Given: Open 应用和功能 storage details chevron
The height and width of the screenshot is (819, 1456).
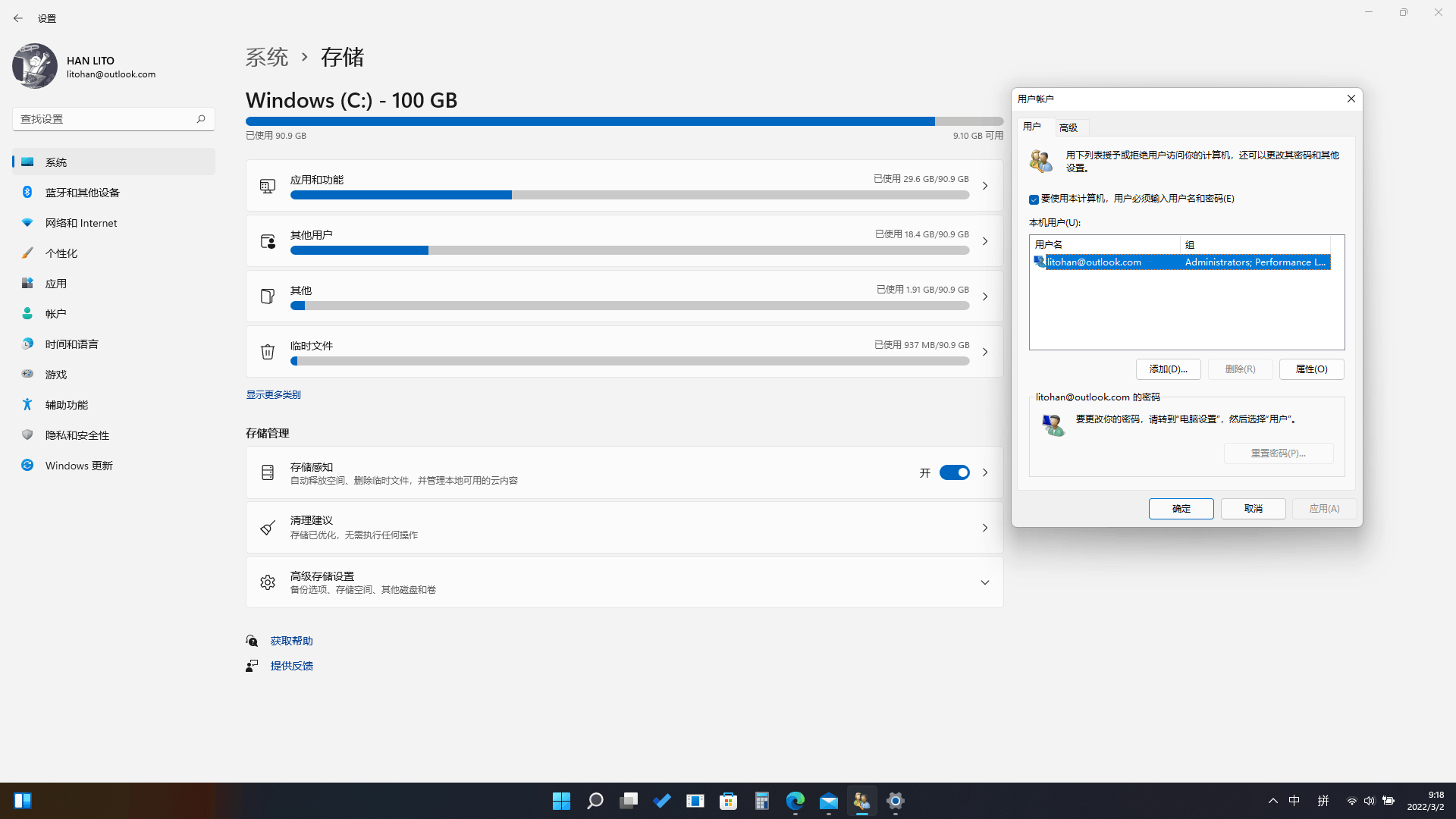Looking at the screenshot, I should (x=984, y=186).
